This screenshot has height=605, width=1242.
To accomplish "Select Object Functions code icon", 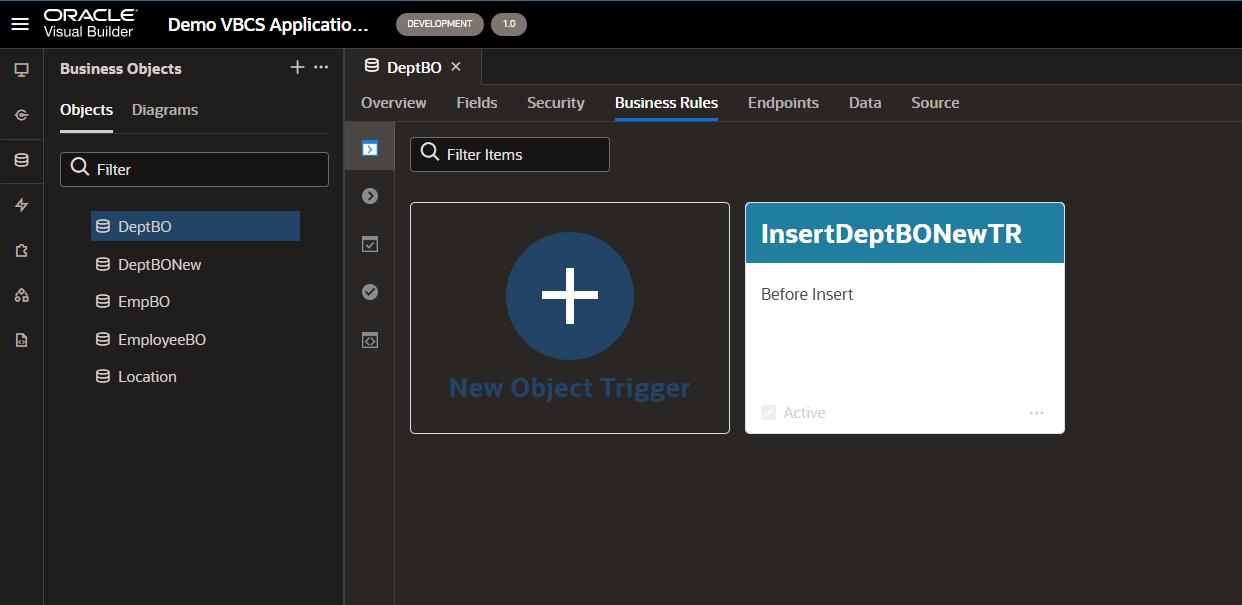I will 370,340.
